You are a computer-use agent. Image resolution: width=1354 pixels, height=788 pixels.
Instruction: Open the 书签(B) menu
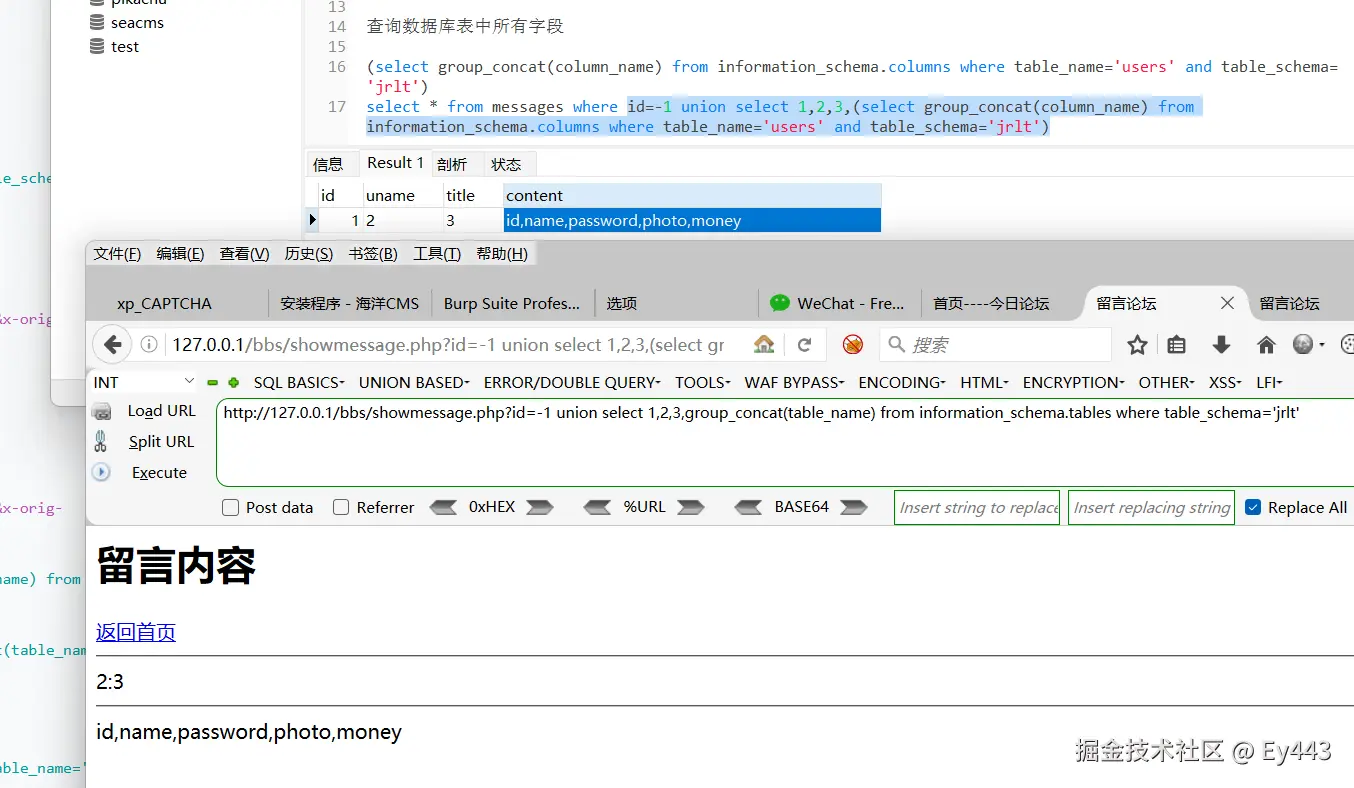tap(373, 254)
